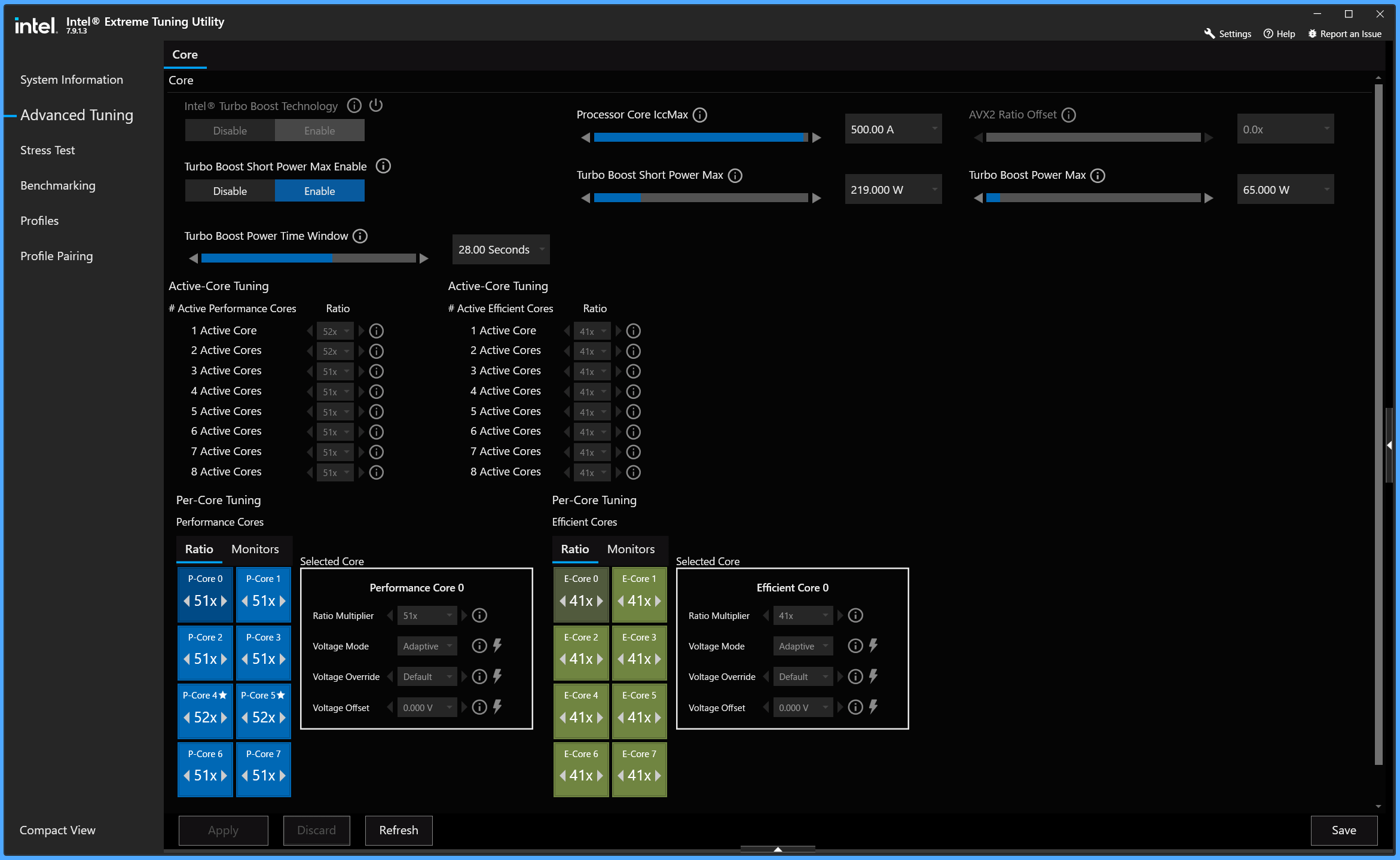
Task: Open info icon for 1 Active Core performance ratio
Action: pyautogui.click(x=377, y=331)
